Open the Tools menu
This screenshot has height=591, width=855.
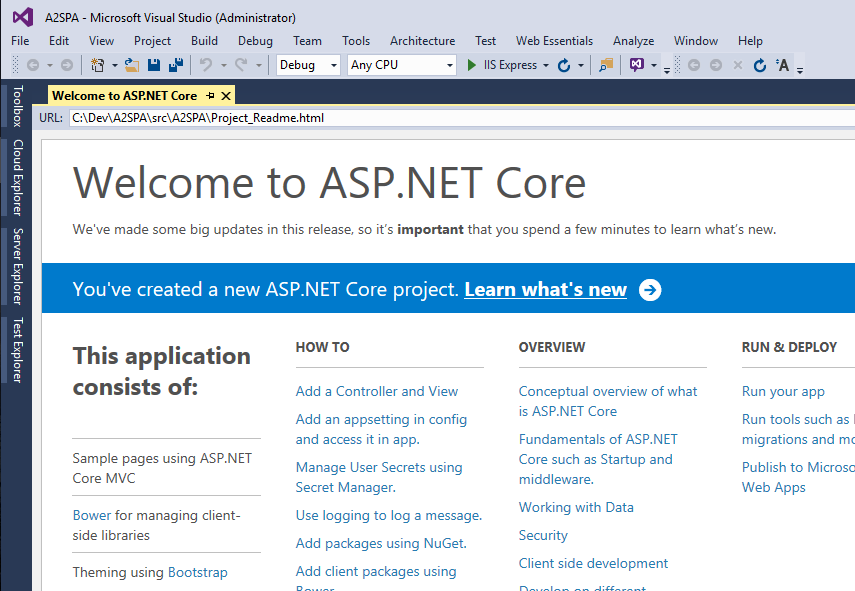point(356,41)
